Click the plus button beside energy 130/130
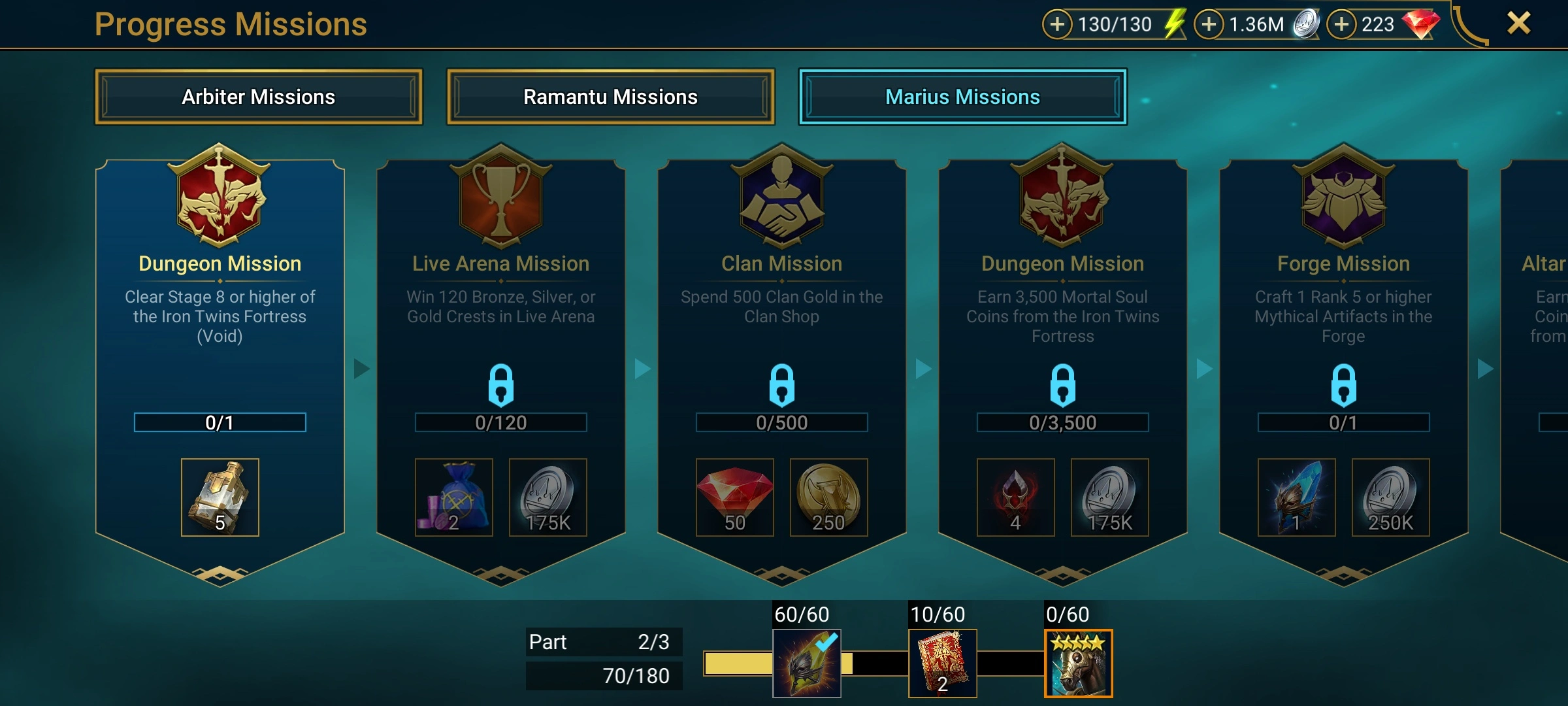1568x706 pixels. tap(1057, 24)
